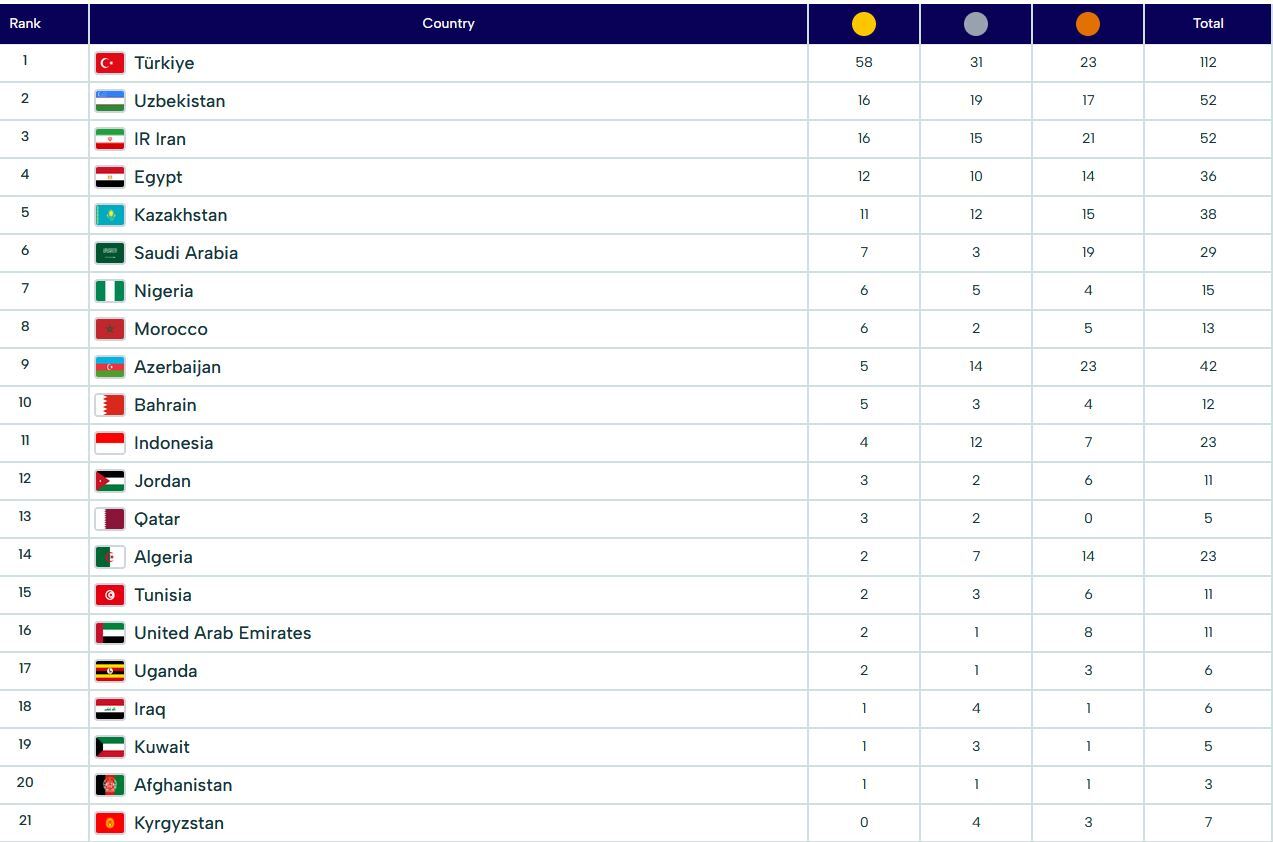Click the bronze medal column header
The width and height of the screenshot is (1273, 842).
[x=1088, y=24]
